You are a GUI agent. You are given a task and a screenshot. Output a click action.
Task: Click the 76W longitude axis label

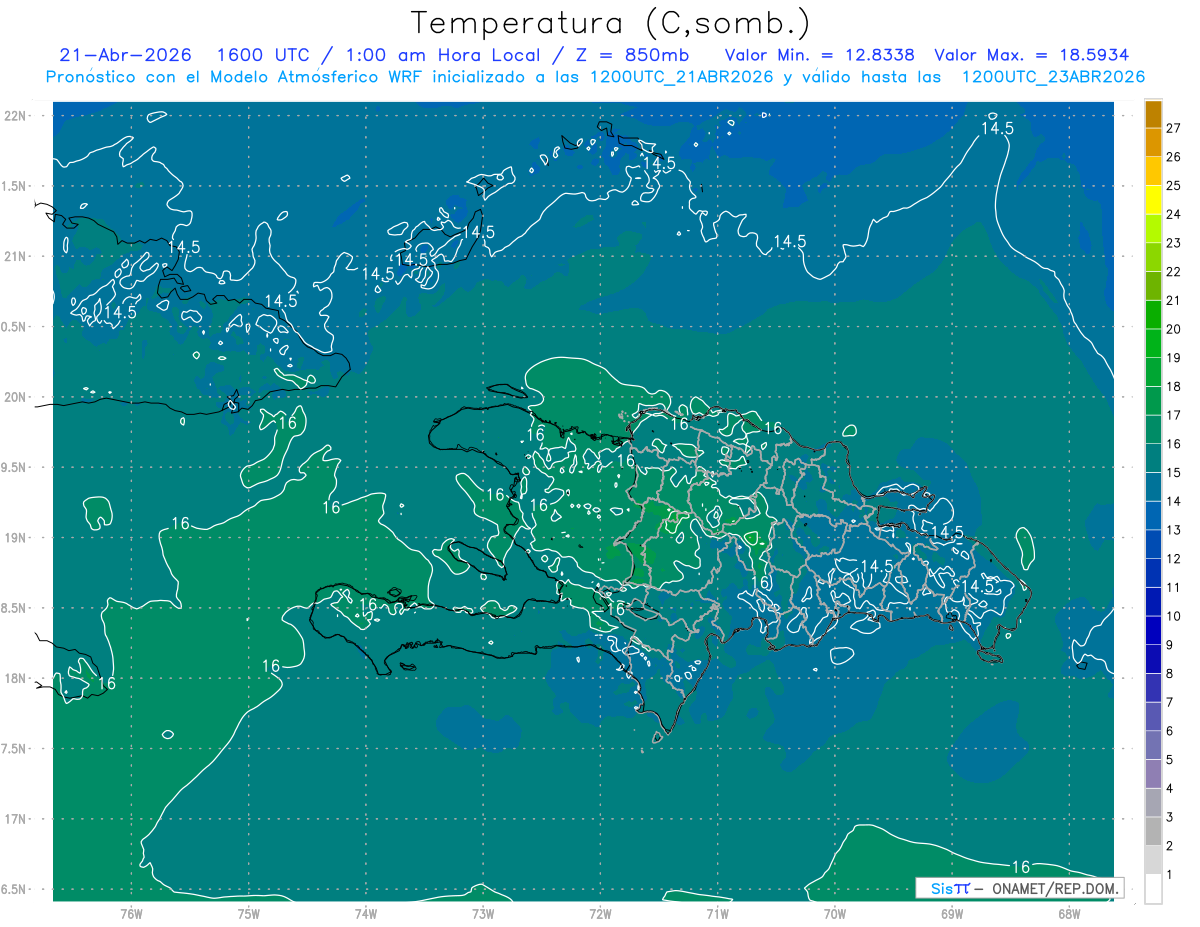click(131, 914)
